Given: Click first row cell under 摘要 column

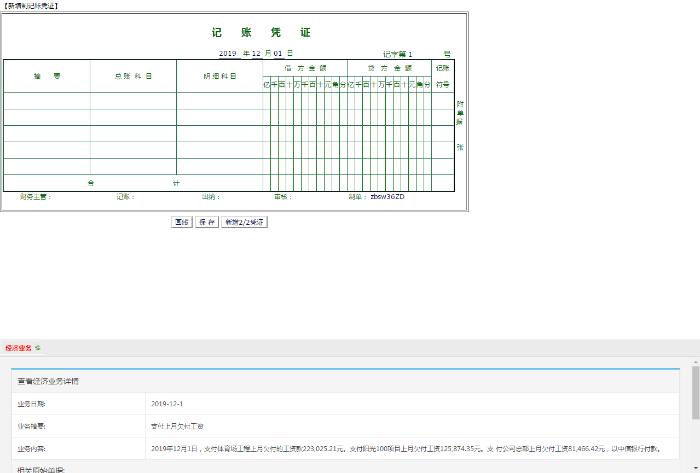Looking at the screenshot, I should [47, 101].
